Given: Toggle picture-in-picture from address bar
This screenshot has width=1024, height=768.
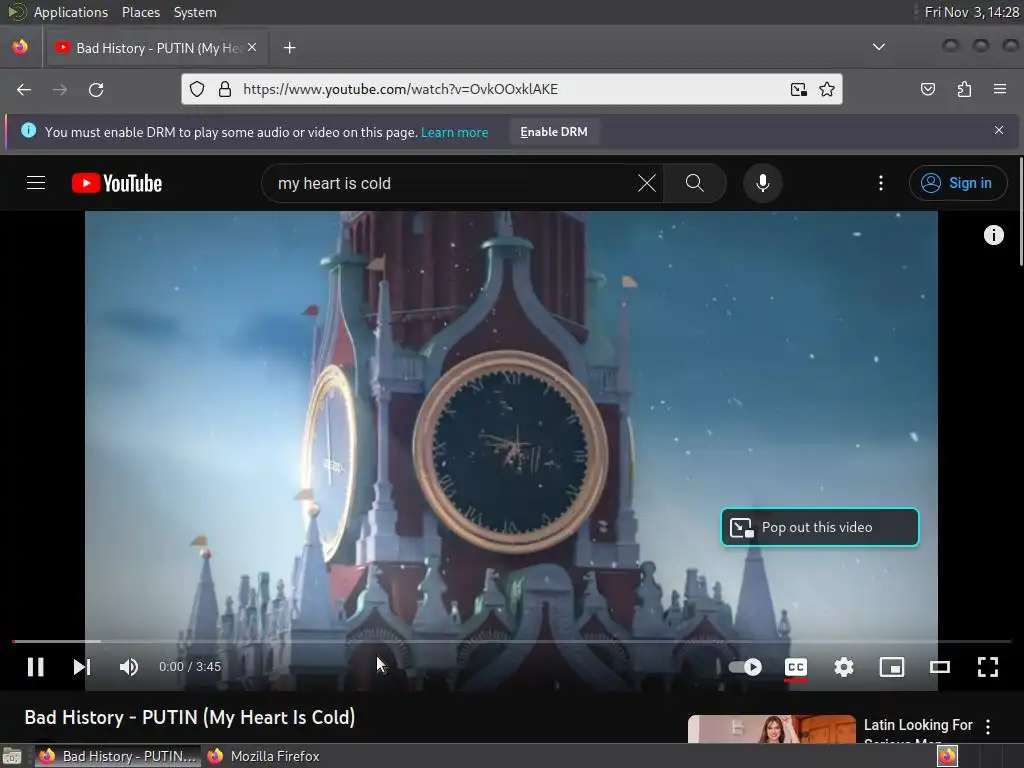Looking at the screenshot, I should [x=798, y=89].
